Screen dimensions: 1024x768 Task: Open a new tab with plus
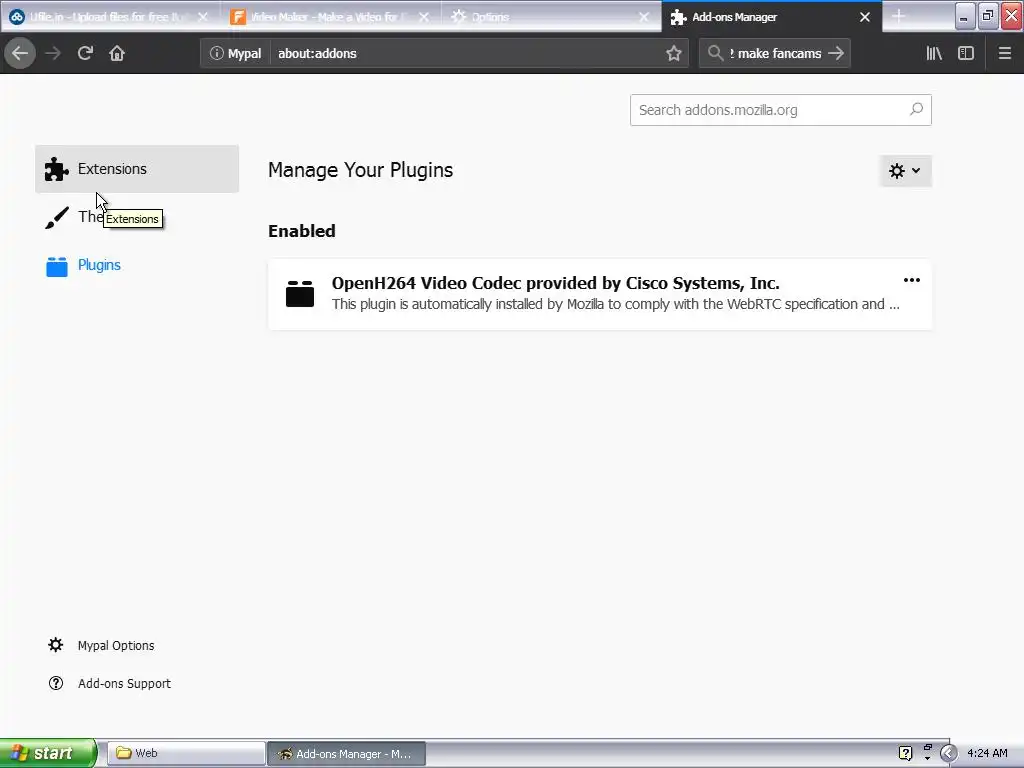899,16
